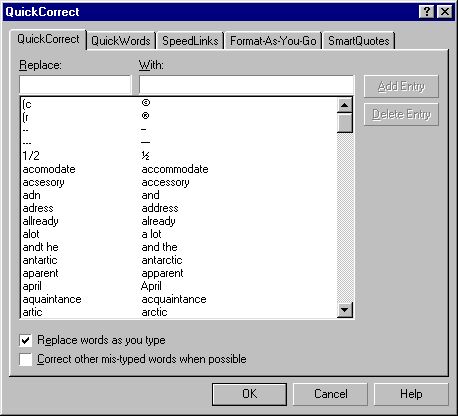458x416 pixels.
Task: Click the list scrollbar down arrow
Action: pos(345,310)
